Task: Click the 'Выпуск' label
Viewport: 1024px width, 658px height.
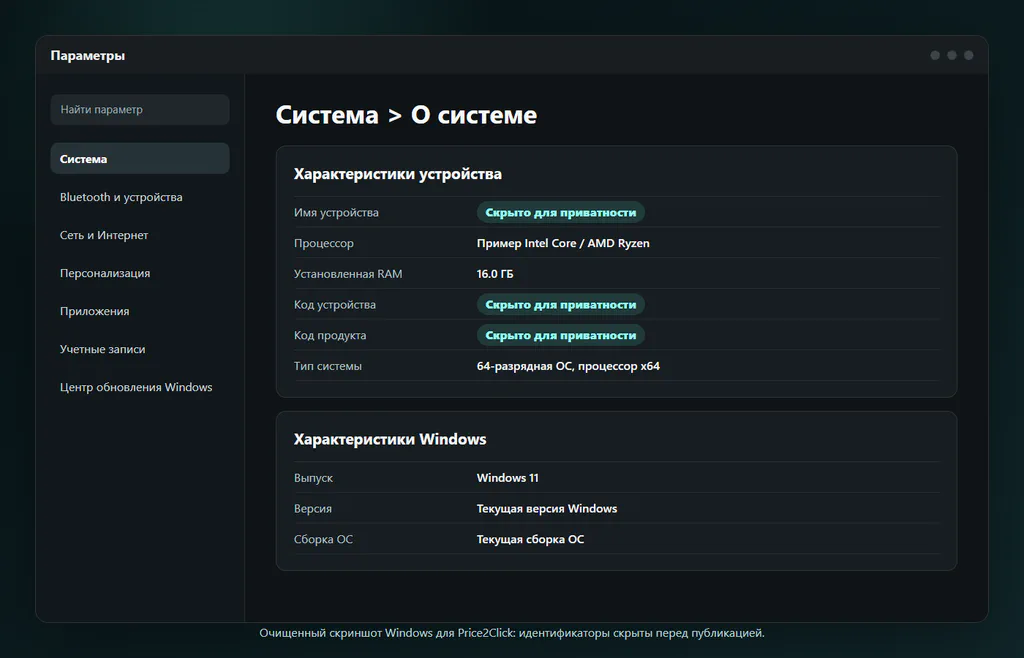Action: point(313,478)
